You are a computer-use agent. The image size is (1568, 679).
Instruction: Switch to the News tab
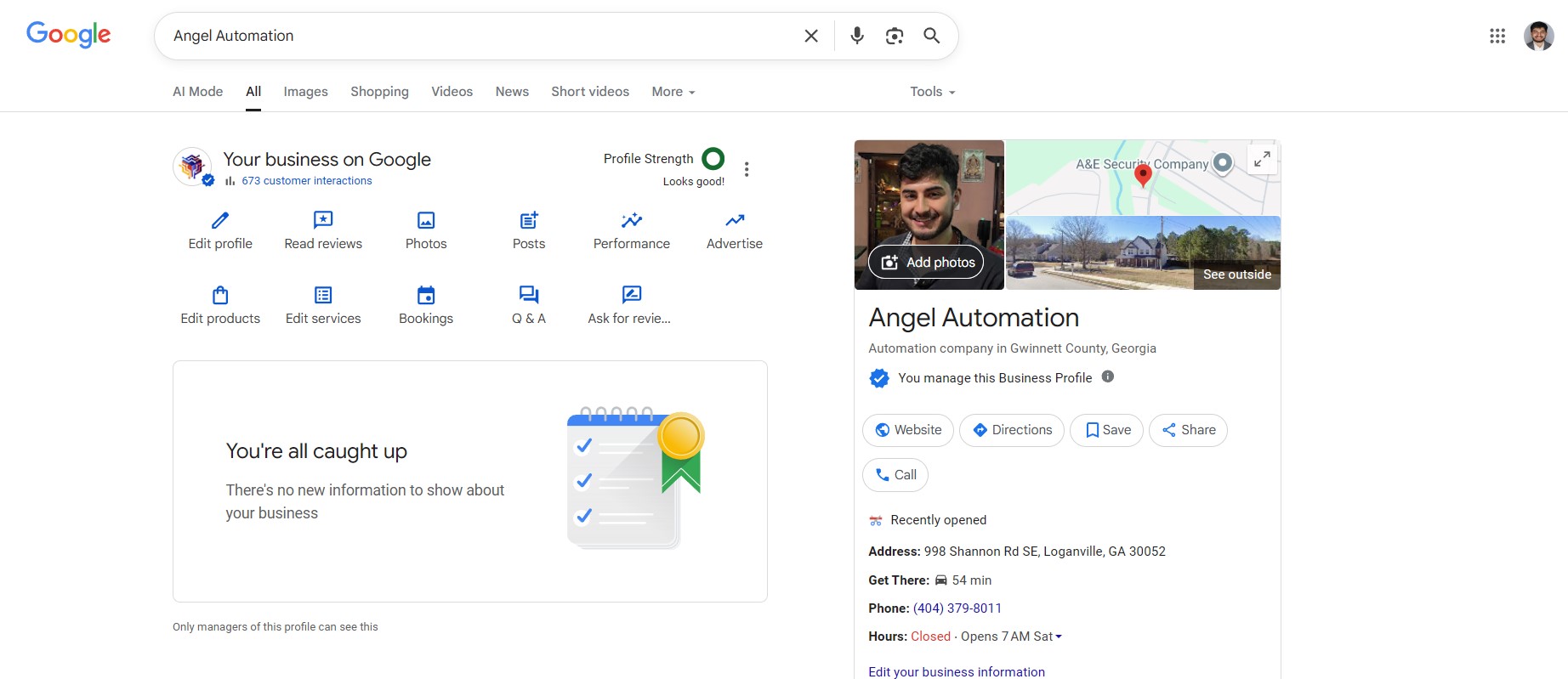[512, 92]
